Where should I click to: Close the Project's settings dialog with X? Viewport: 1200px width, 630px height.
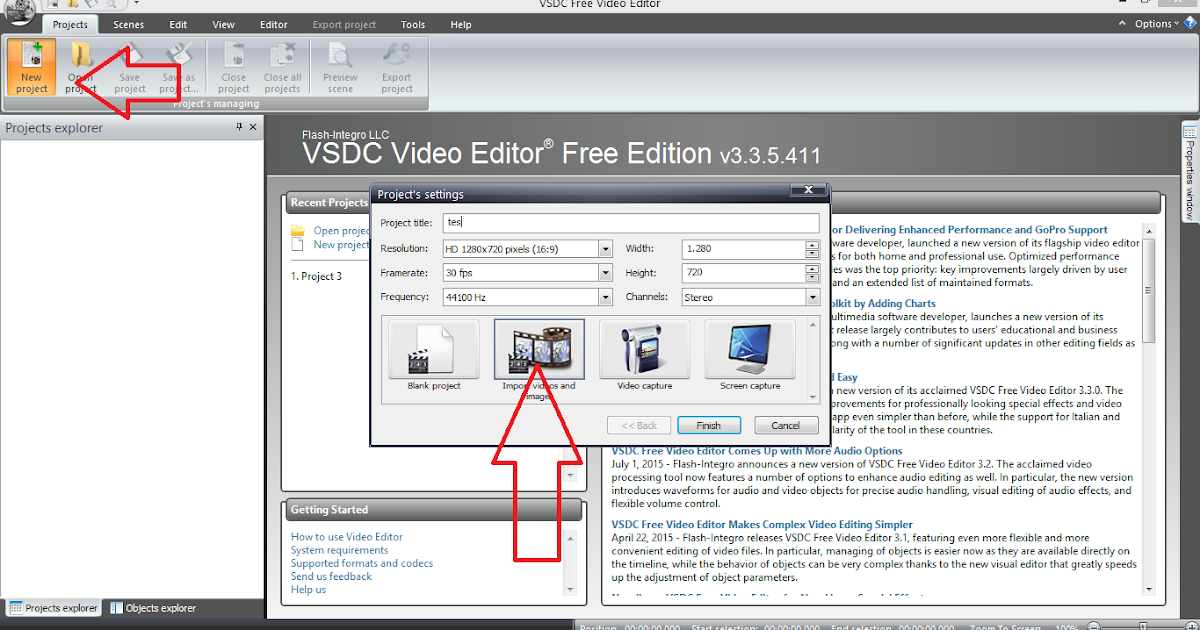806,191
